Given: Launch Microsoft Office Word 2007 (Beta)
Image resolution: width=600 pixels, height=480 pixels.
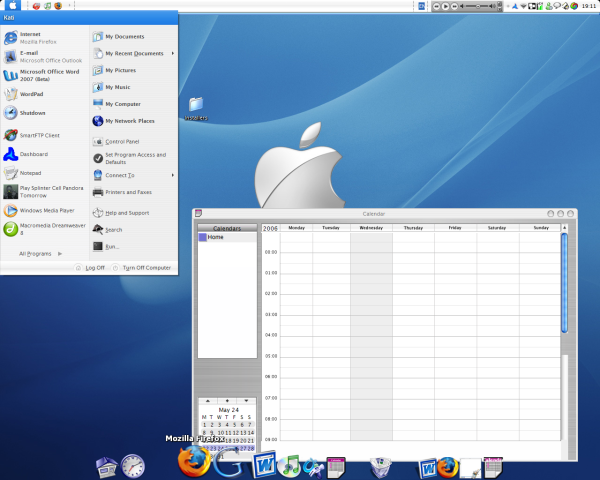Looking at the screenshot, I should coord(45,75).
